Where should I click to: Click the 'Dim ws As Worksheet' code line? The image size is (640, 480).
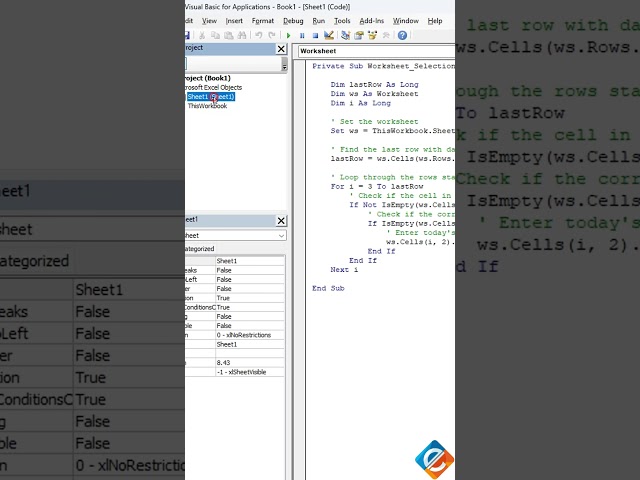374,94
